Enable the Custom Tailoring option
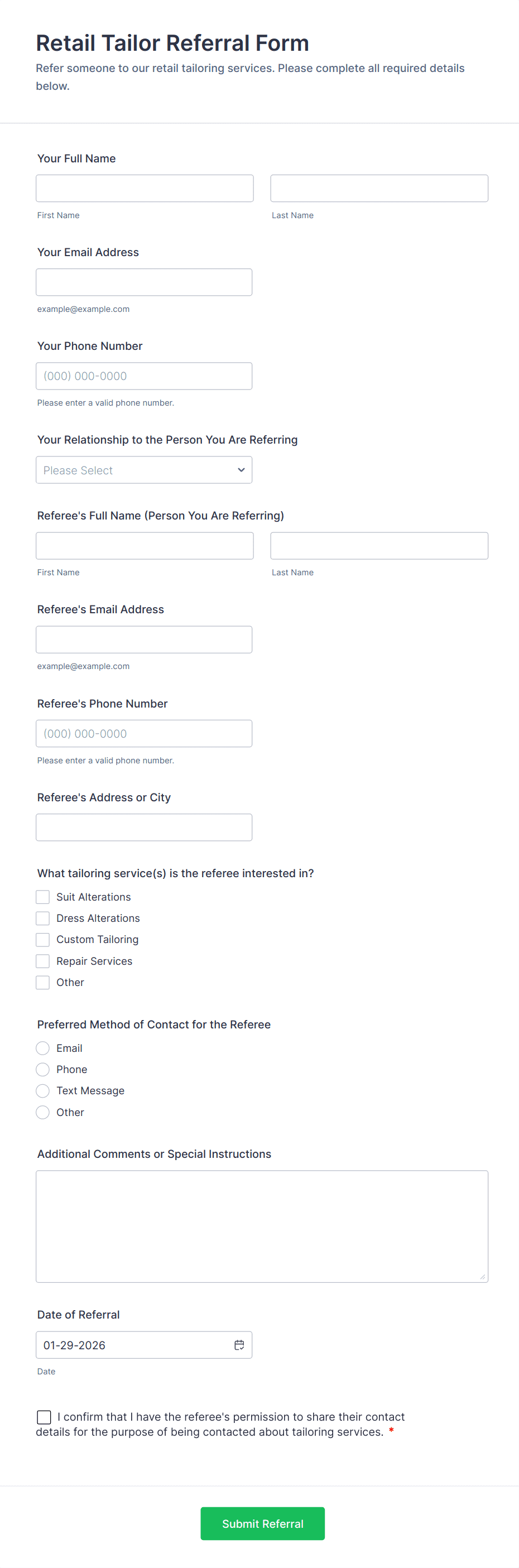 point(42,939)
